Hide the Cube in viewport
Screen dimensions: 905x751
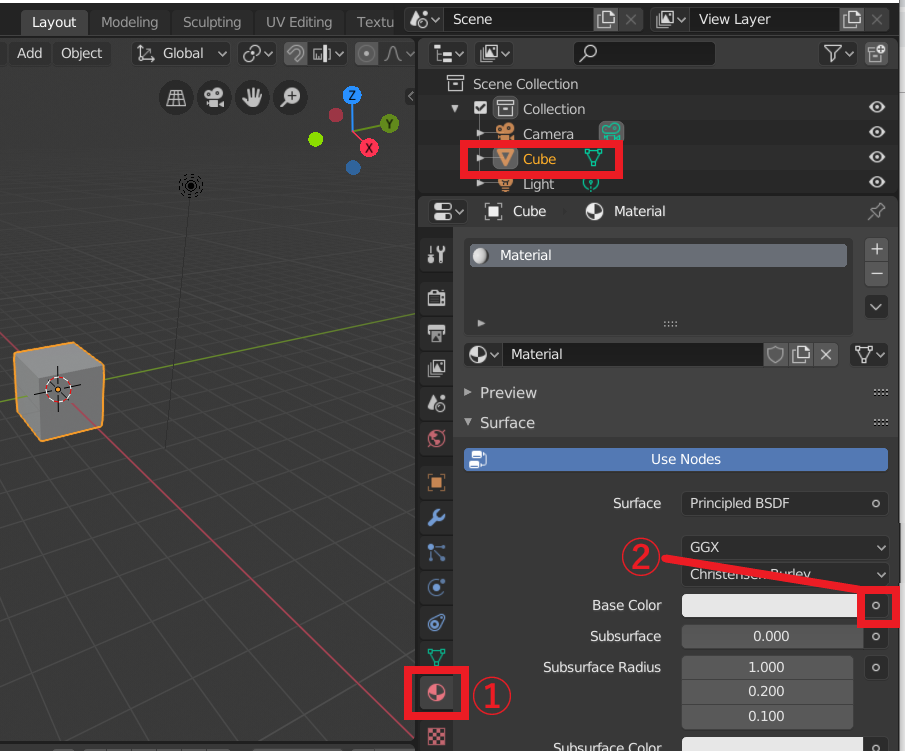click(x=877, y=157)
